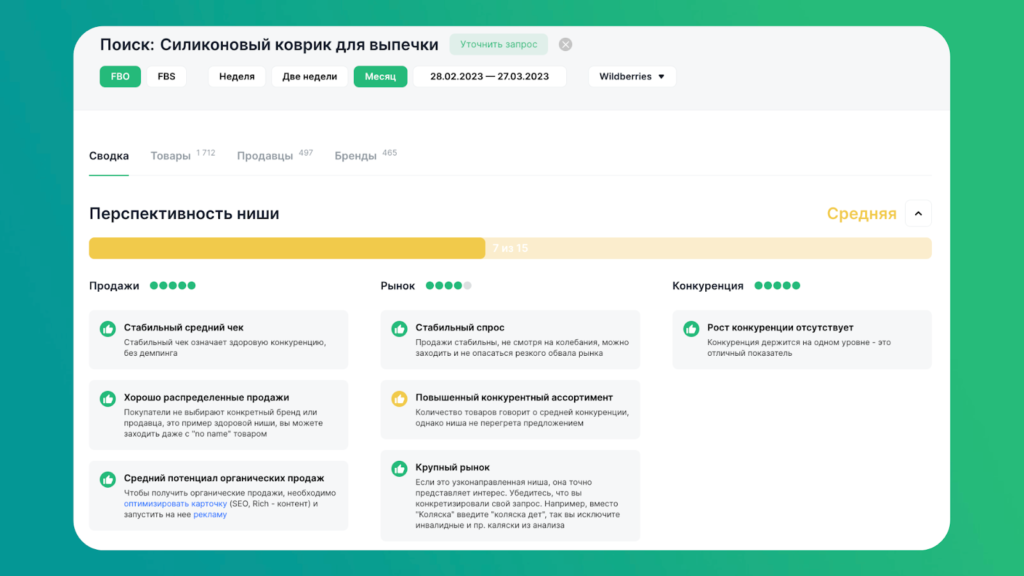Image resolution: width=1024 pixels, height=576 pixels.
Task: Click thumbs-up icon beside Хорошо распределенные продажи
Action: (x=108, y=398)
